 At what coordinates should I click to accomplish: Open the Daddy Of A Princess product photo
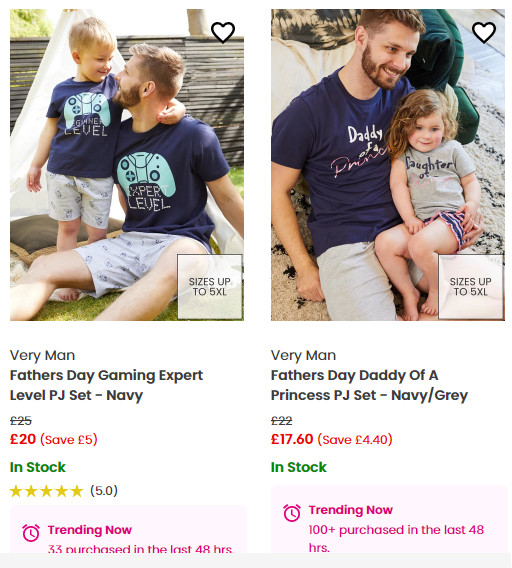tap(388, 165)
